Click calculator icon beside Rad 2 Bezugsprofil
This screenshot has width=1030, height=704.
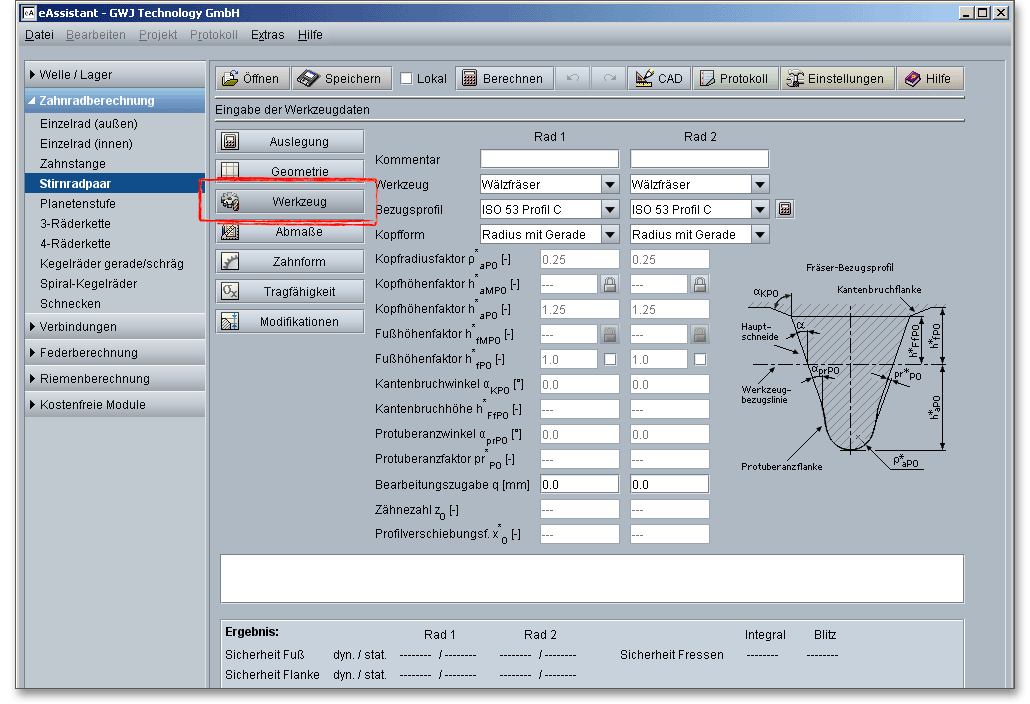click(785, 209)
